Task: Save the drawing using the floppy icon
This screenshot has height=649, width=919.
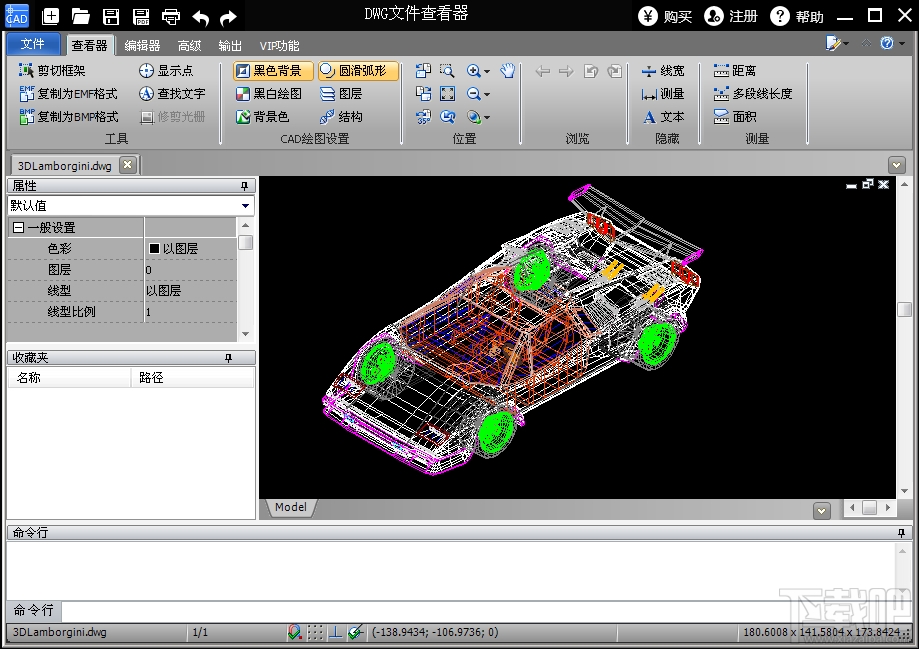Action: point(111,16)
